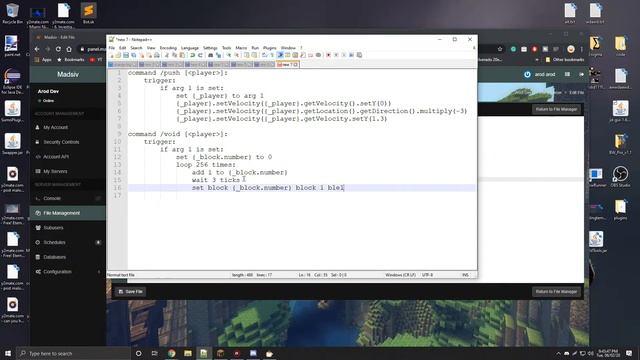
Task: Undo using the toolbar Undo arrow
Action: click(x=192, y=55)
